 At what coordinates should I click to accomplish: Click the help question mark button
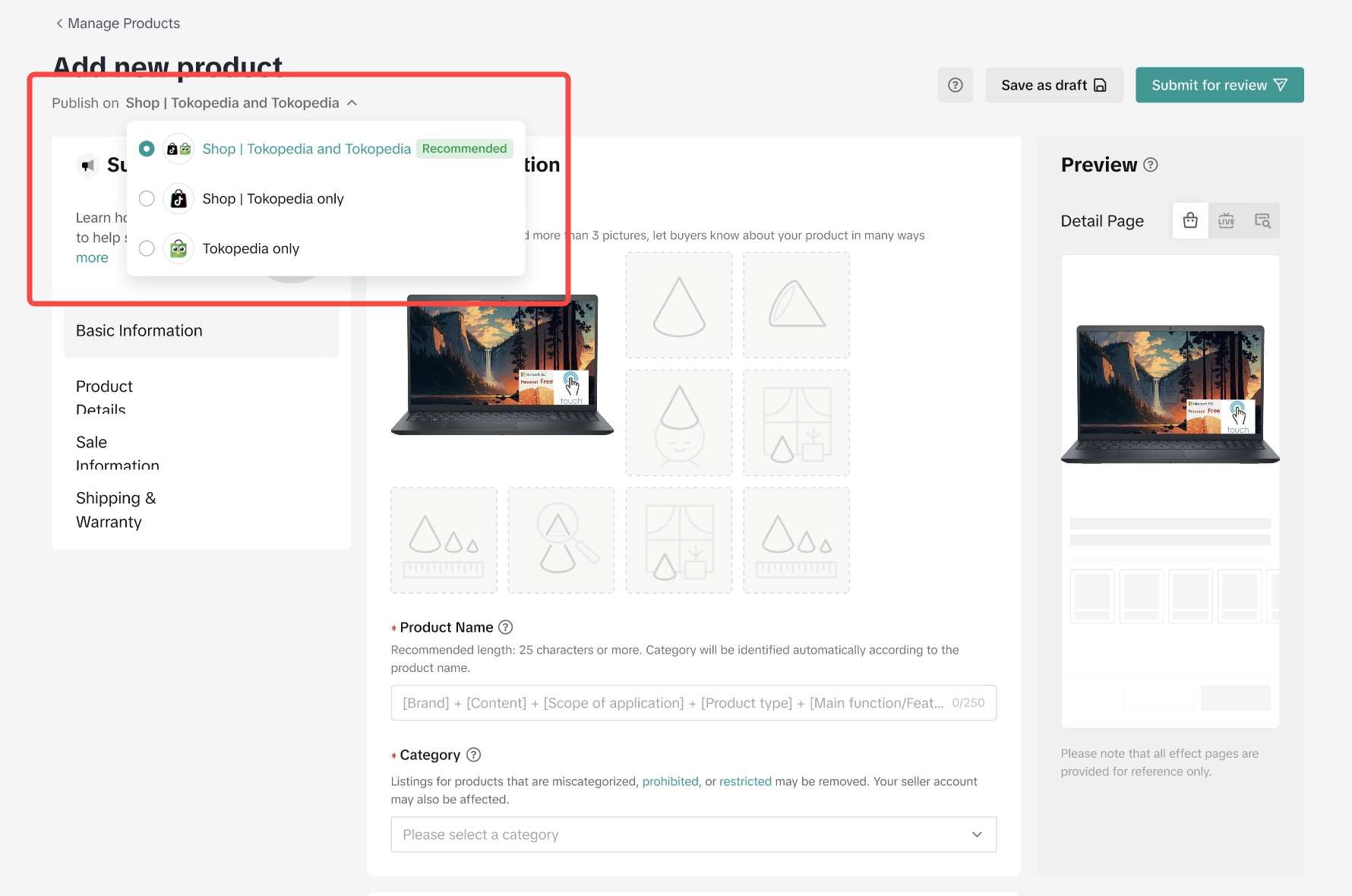pyautogui.click(x=956, y=85)
